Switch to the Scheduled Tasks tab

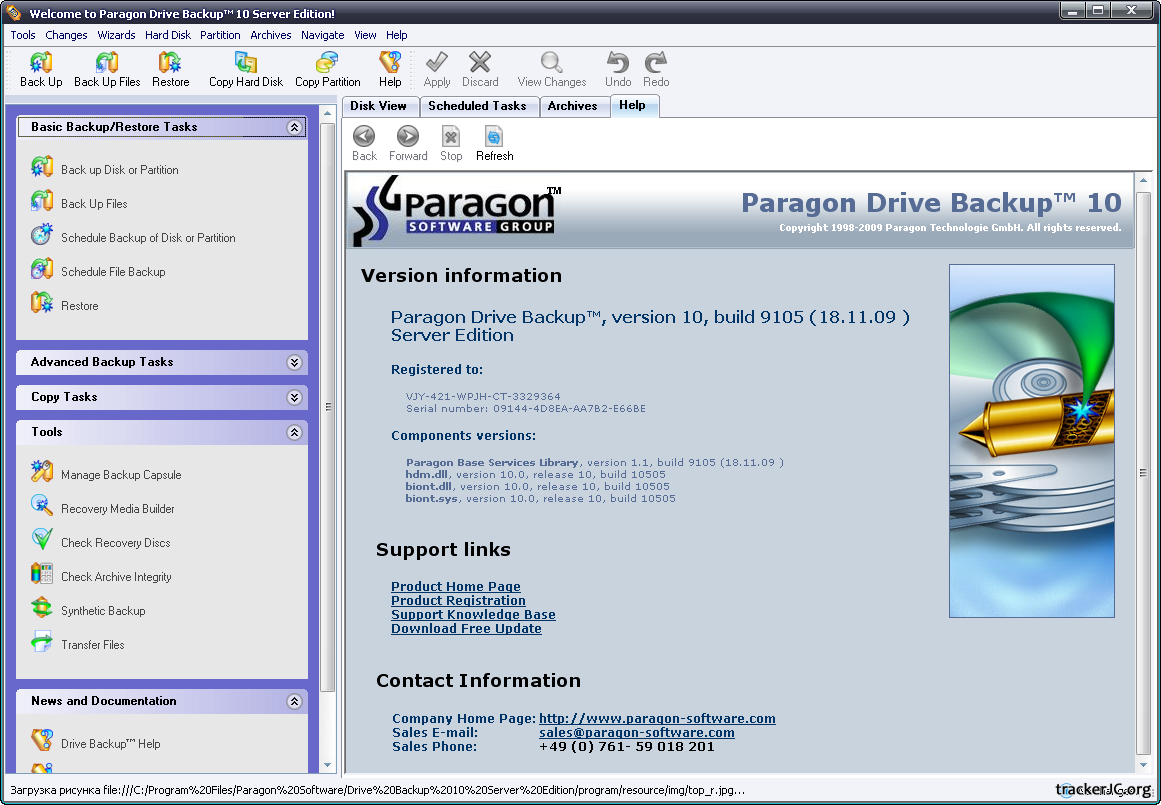point(477,106)
